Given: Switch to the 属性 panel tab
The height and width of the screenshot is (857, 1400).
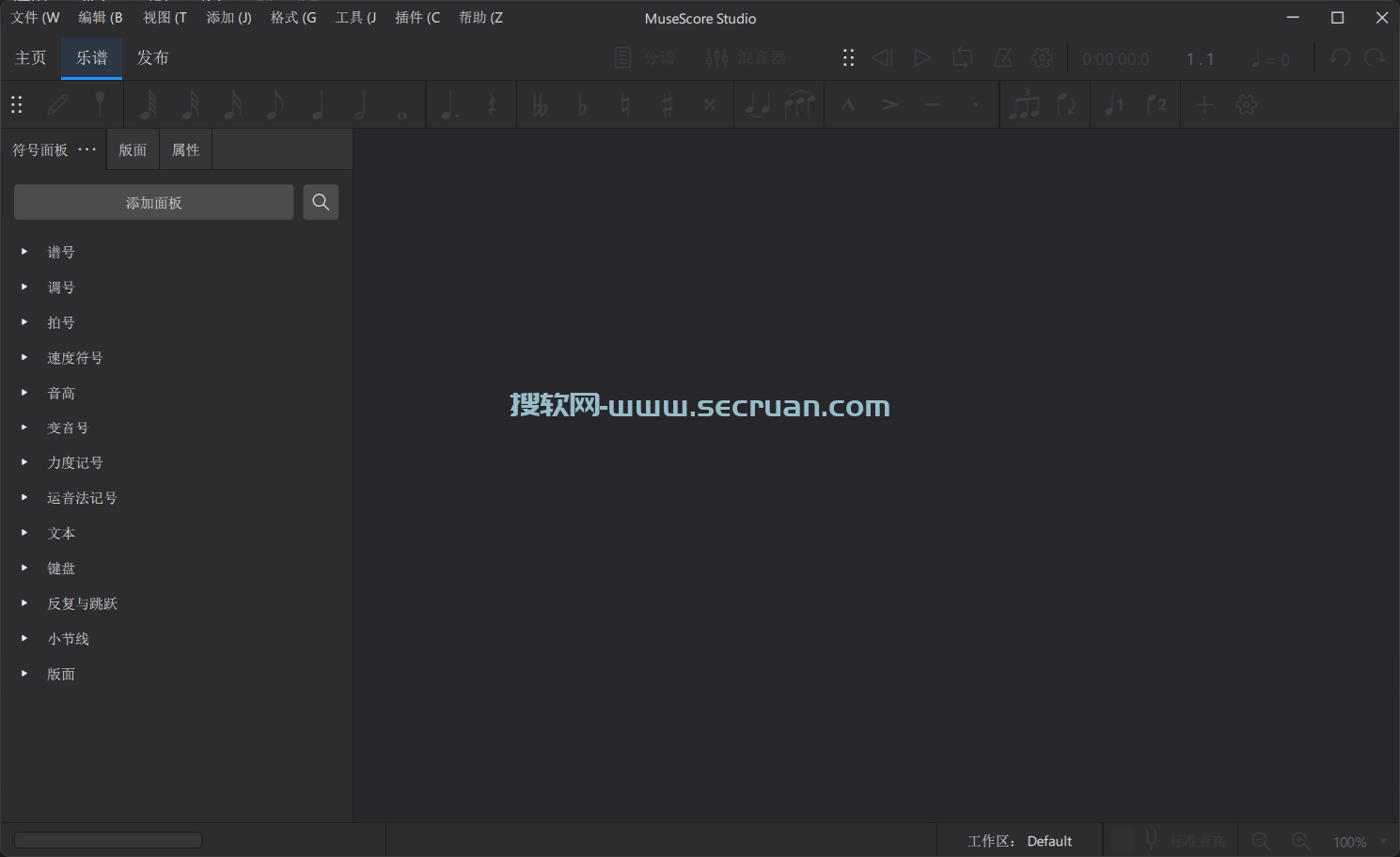Looking at the screenshot, I should click(186, 149).
